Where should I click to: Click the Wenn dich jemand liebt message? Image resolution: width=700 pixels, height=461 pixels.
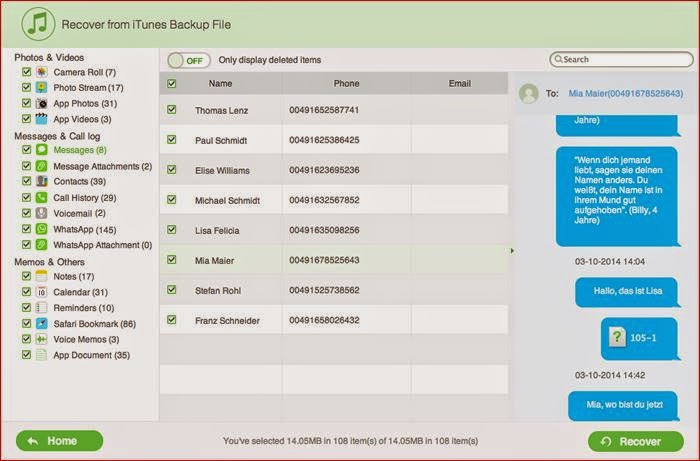pyautogui.click(x=617, y=196)
